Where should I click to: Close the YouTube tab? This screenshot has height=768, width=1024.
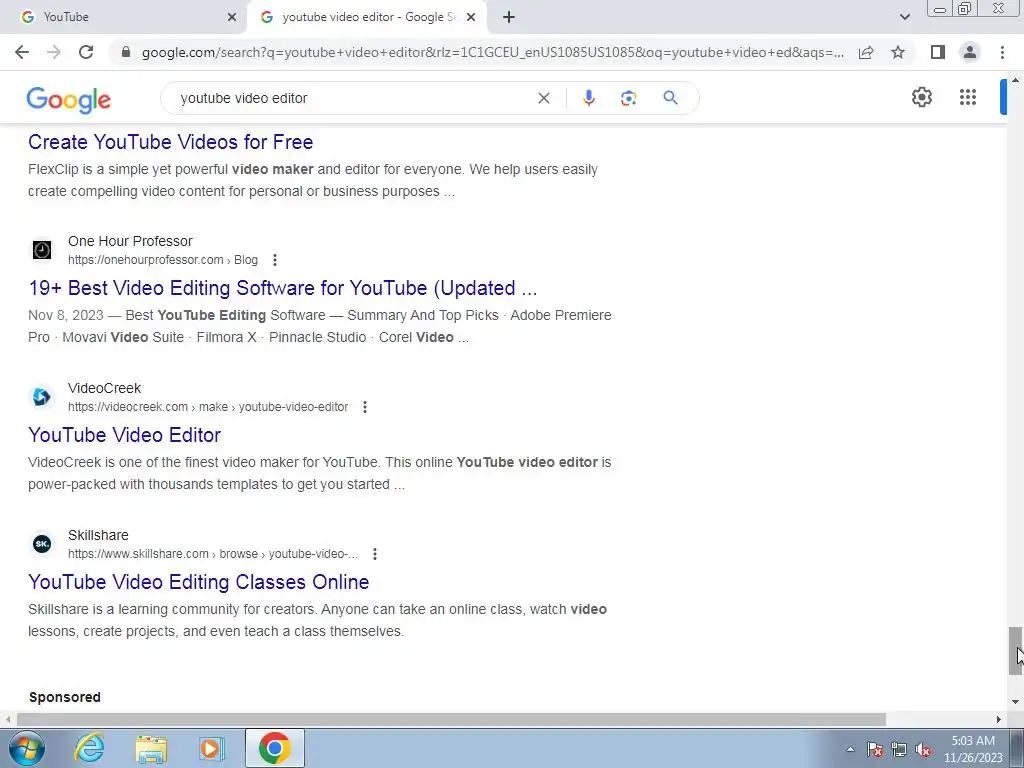[x=232, y=17]
